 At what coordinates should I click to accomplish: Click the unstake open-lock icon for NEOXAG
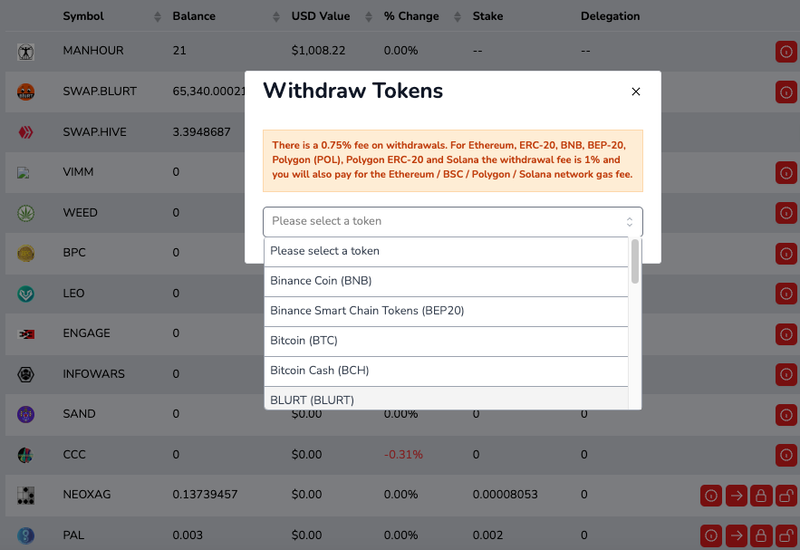pos(787,495)
